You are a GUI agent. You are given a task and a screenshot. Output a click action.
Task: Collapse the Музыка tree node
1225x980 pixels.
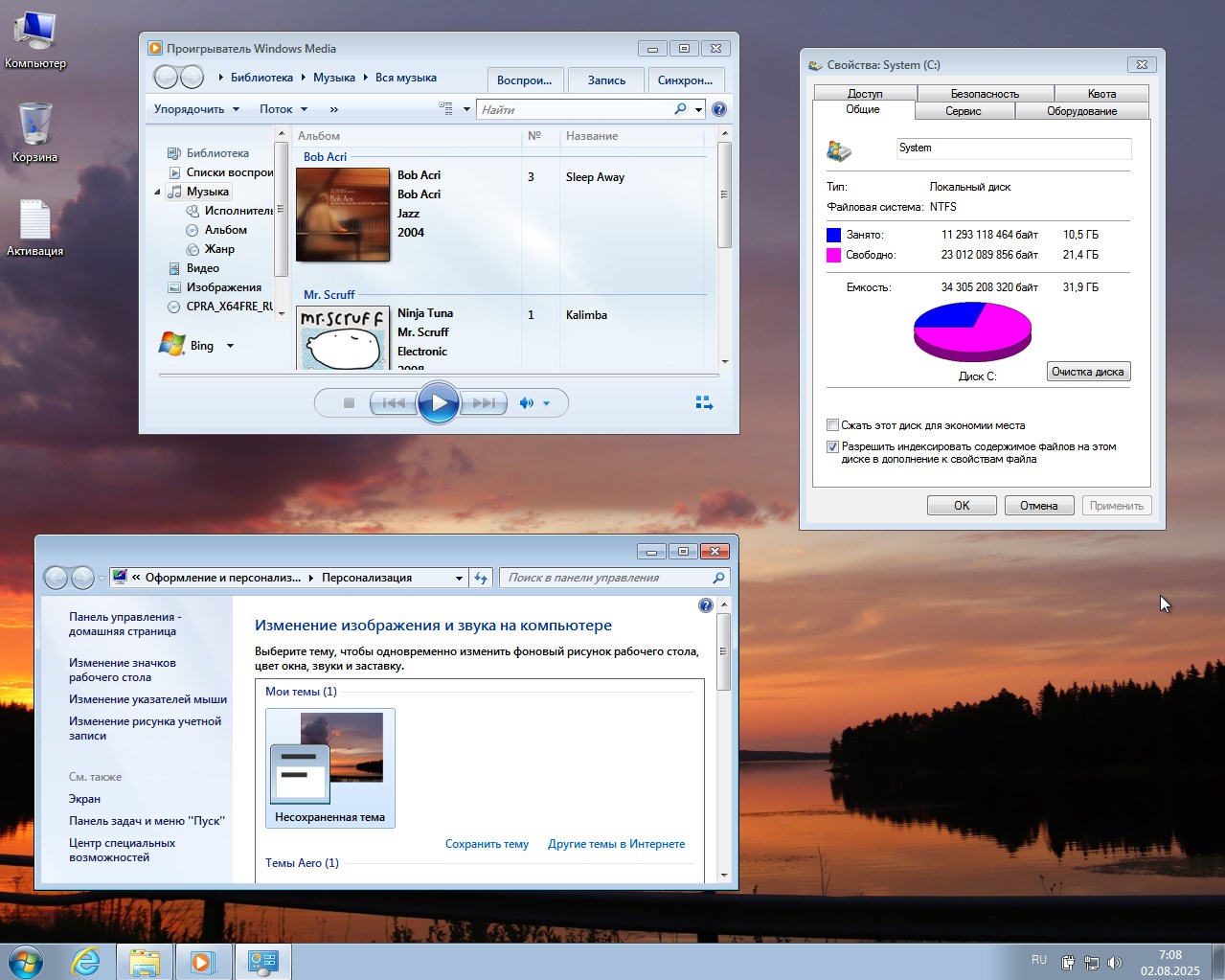tap(157, 192)
